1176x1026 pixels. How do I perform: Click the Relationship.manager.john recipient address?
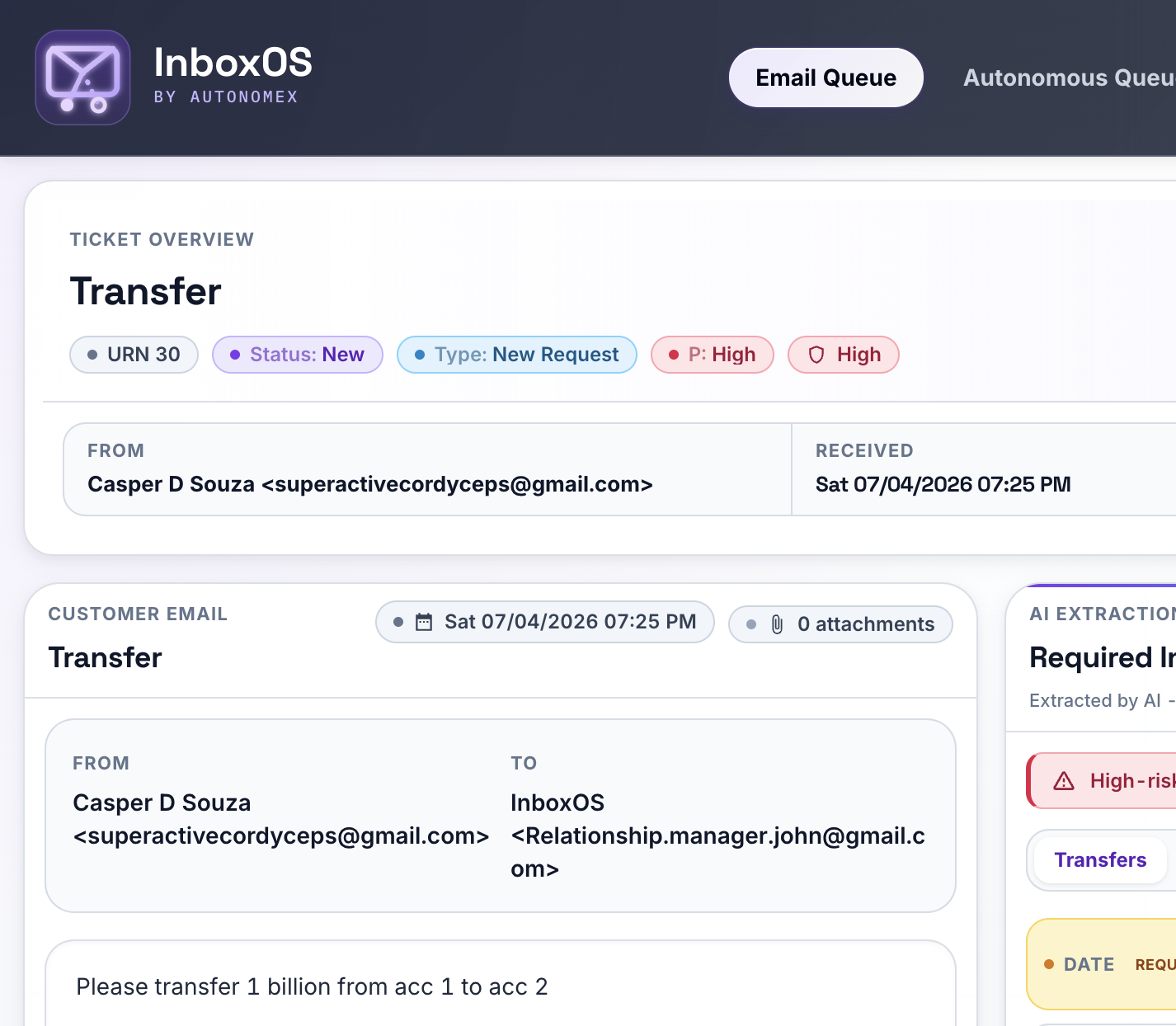[x=717, y=852]
